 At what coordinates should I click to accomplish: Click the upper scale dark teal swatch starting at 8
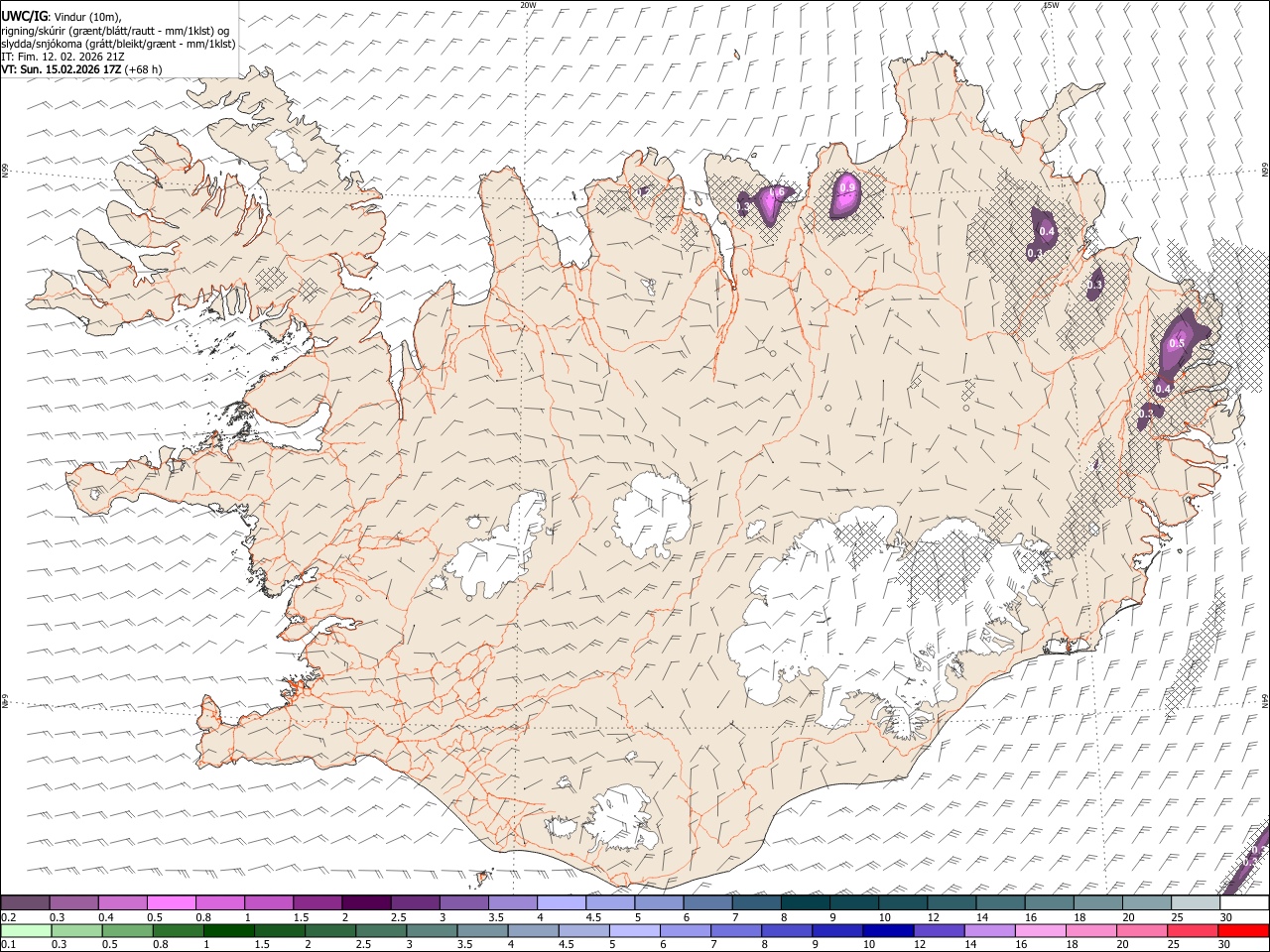(x=806, y=903)
